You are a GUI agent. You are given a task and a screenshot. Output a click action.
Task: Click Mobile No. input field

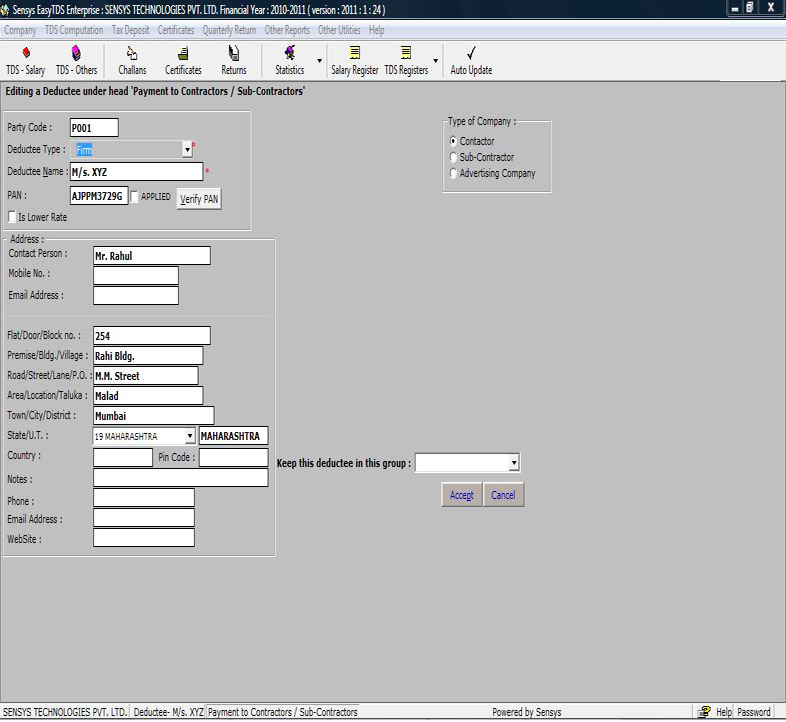(x=136, y=275)
